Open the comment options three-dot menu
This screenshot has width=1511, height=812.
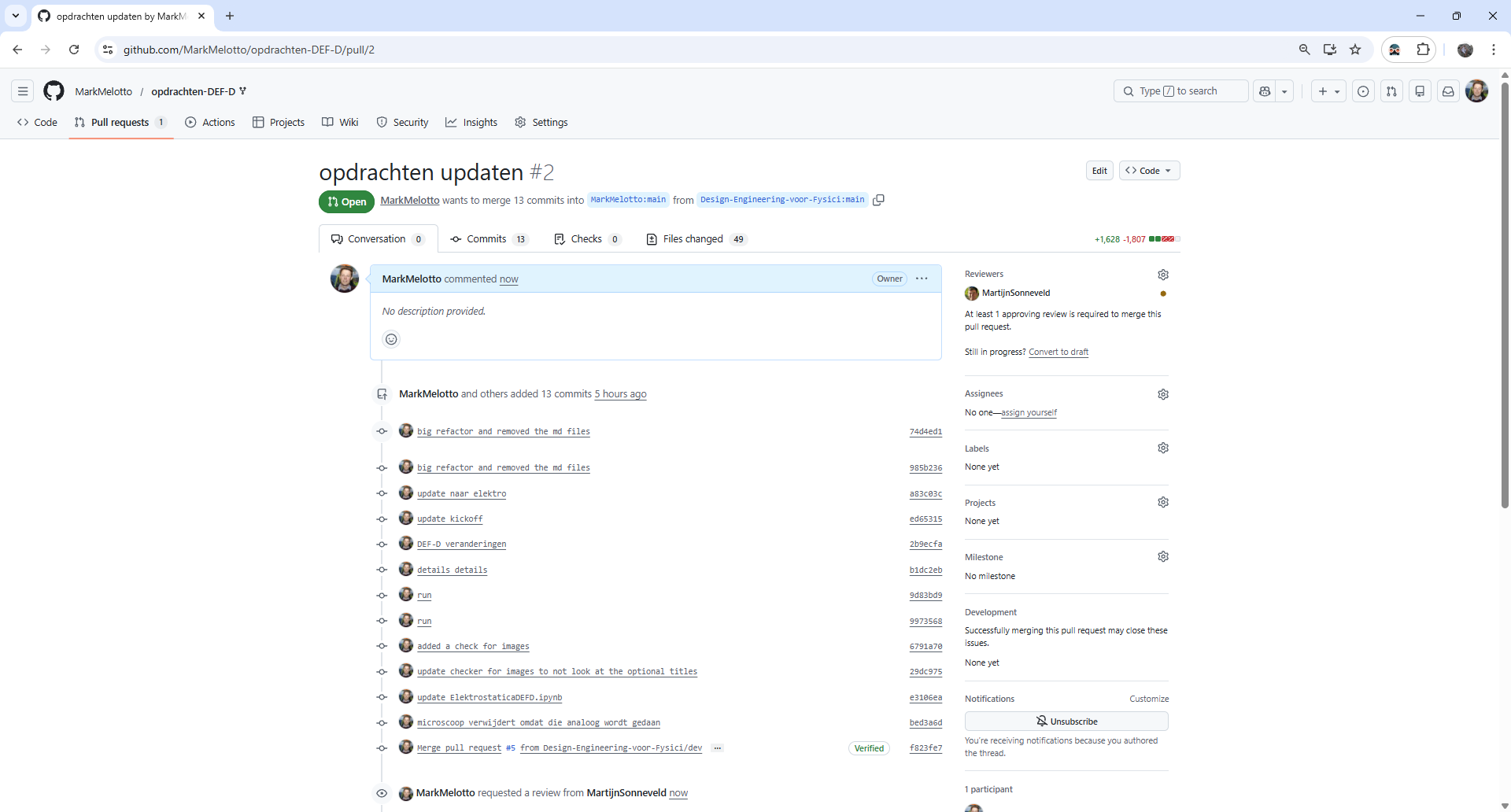pyautogui.click(x=922, y=279)
